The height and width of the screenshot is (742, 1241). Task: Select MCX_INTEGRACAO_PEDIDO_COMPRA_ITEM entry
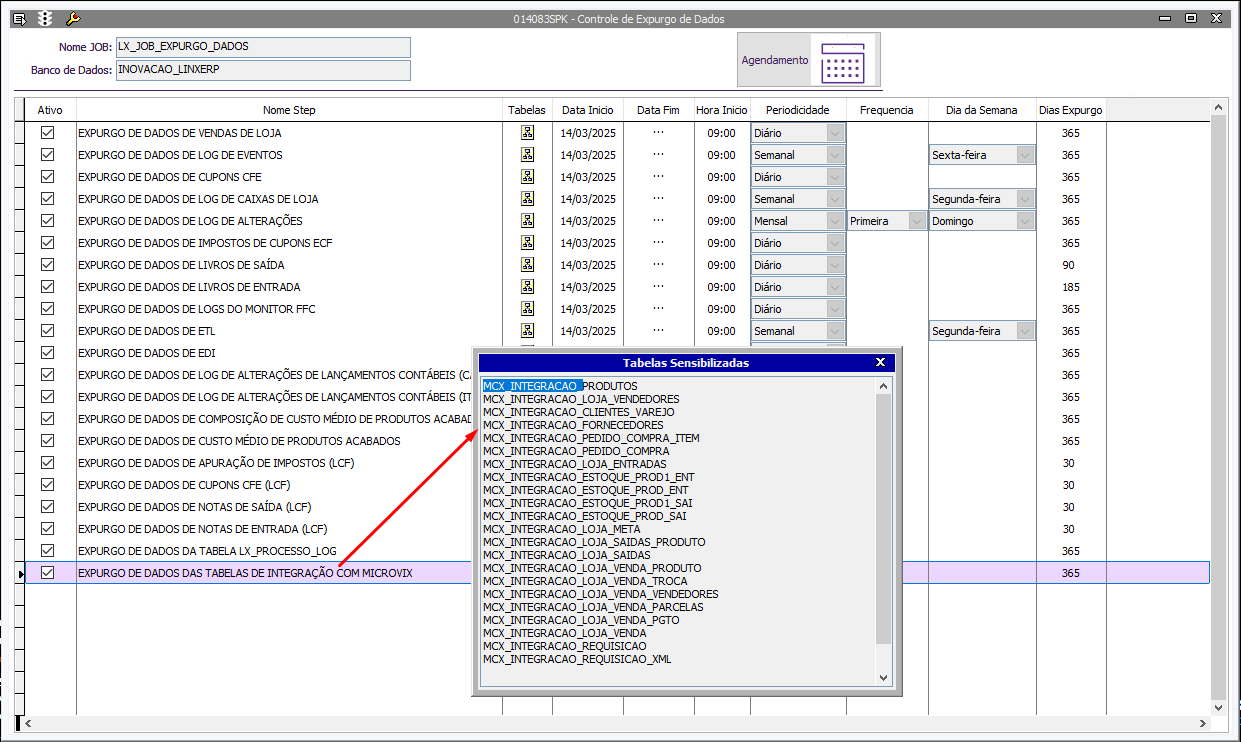[x=591, y=438]
